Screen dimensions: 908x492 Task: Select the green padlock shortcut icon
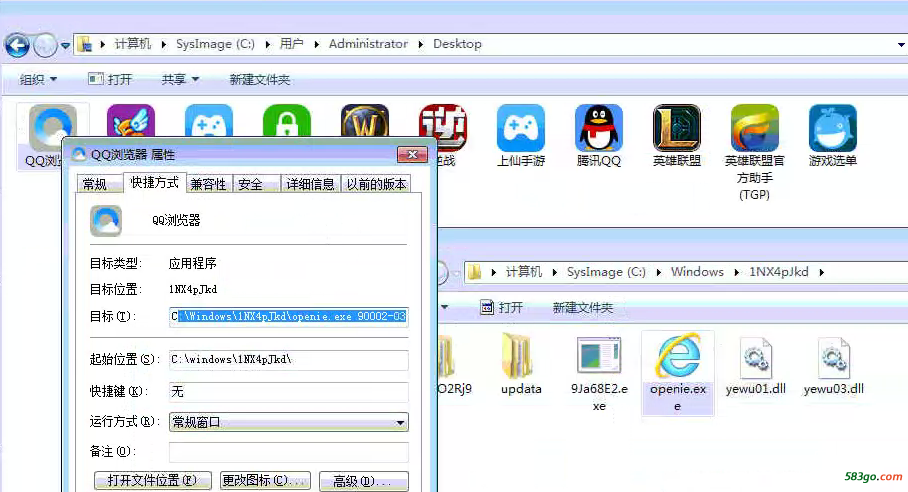287,120
